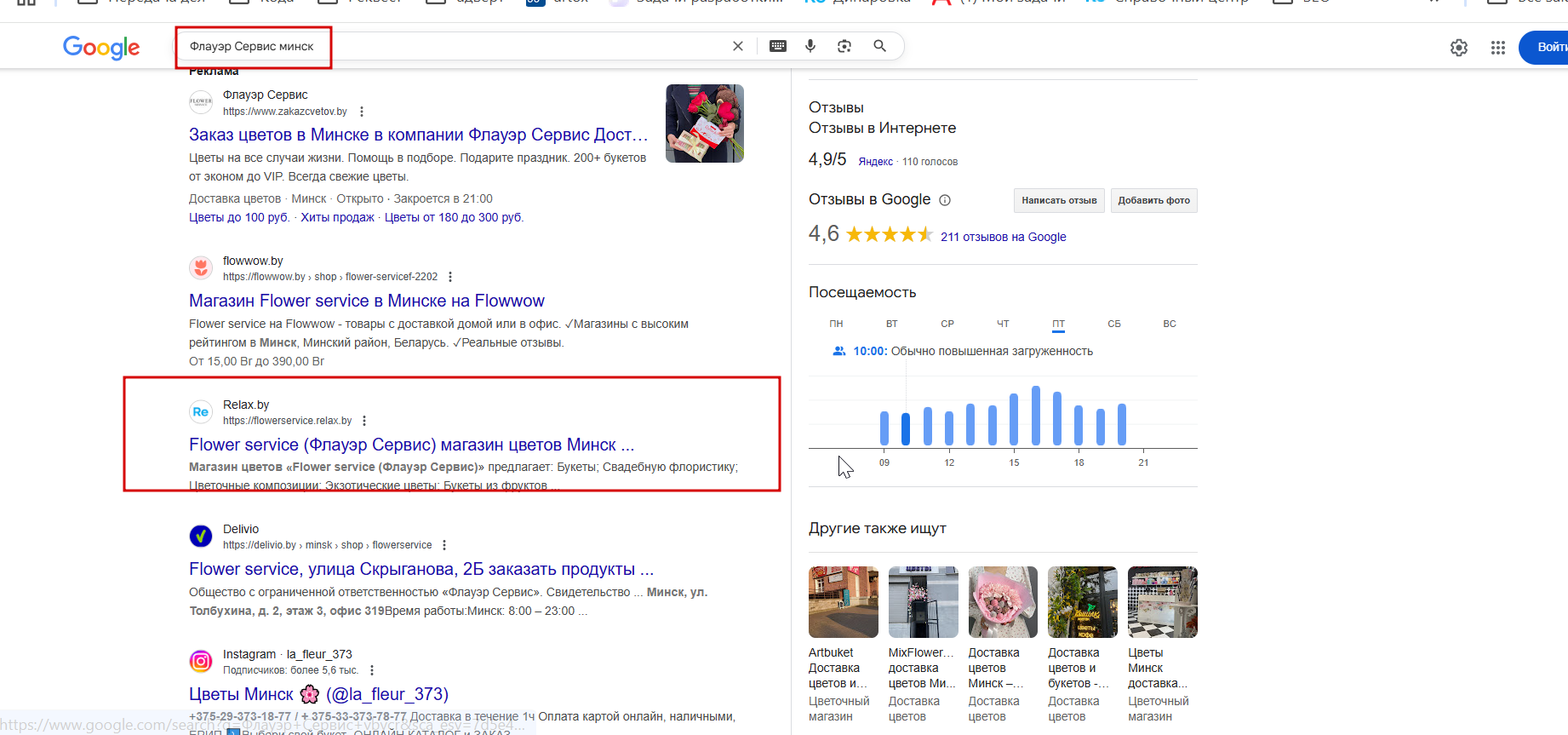Click the bouquet thumbnail in the ad
Image resolution: width=1568 pixels, height=735 pixels.
pos(705,123)
